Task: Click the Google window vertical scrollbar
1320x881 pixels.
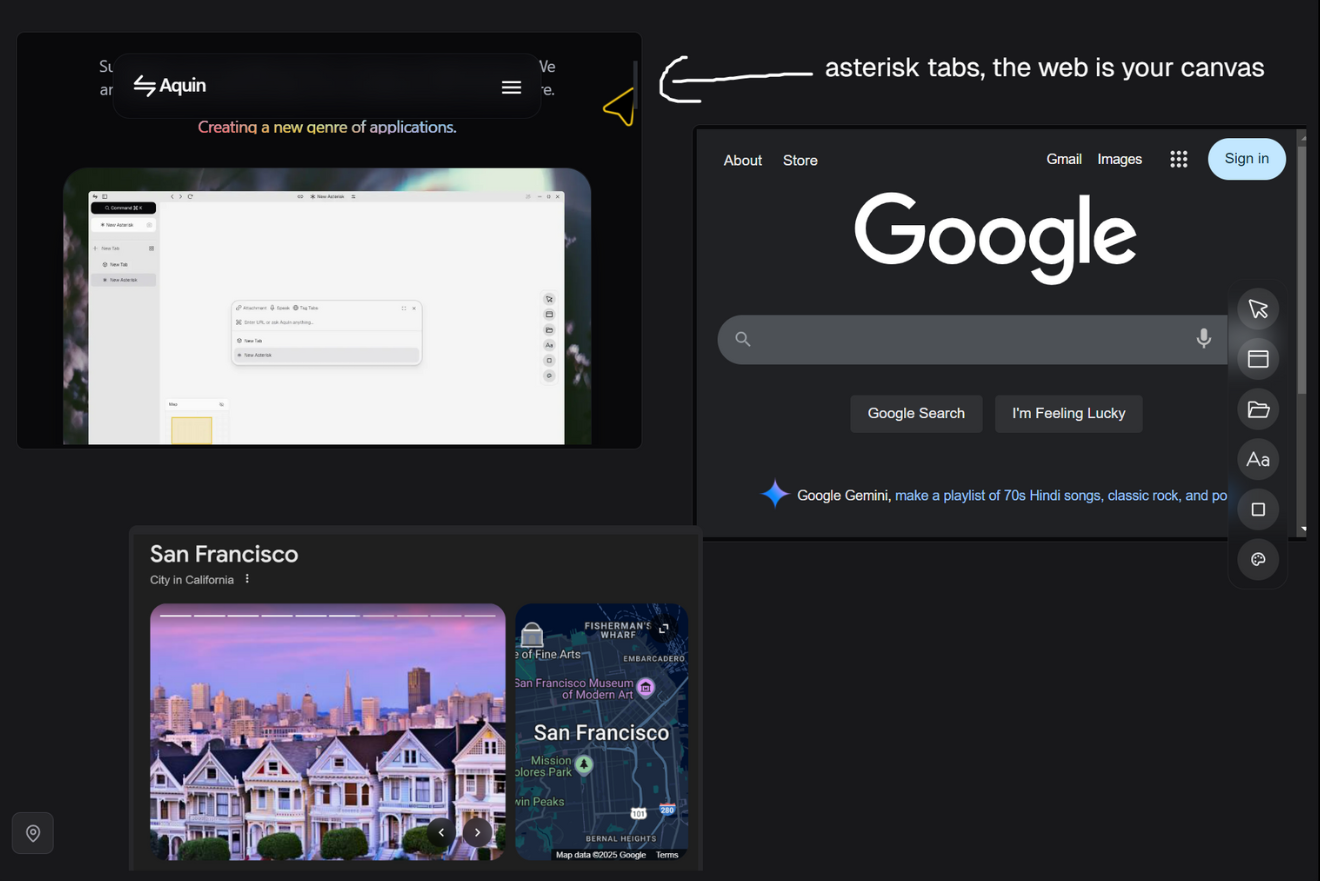Action: click(1301, 270)
